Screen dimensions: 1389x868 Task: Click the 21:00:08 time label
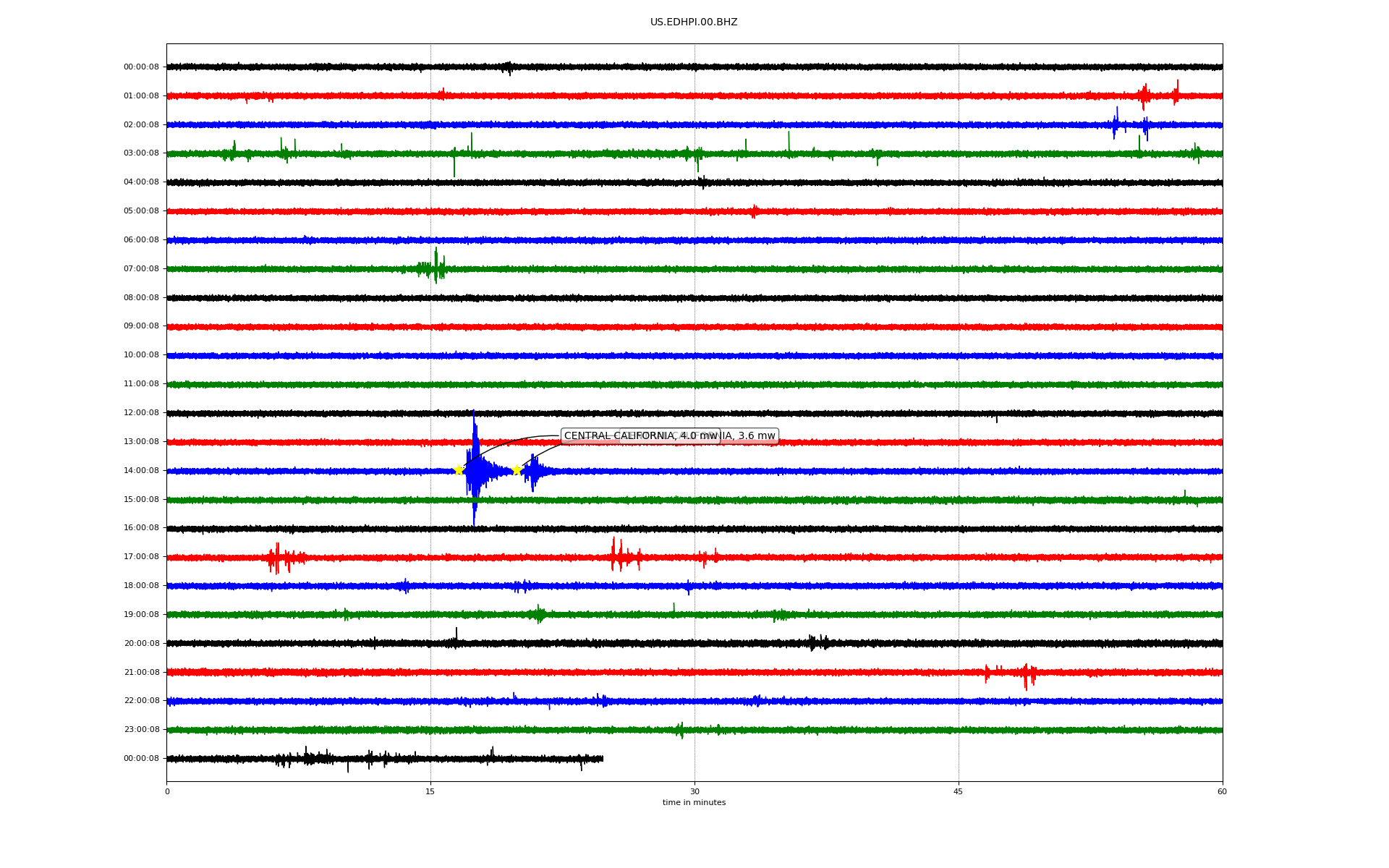coord(141,673)
